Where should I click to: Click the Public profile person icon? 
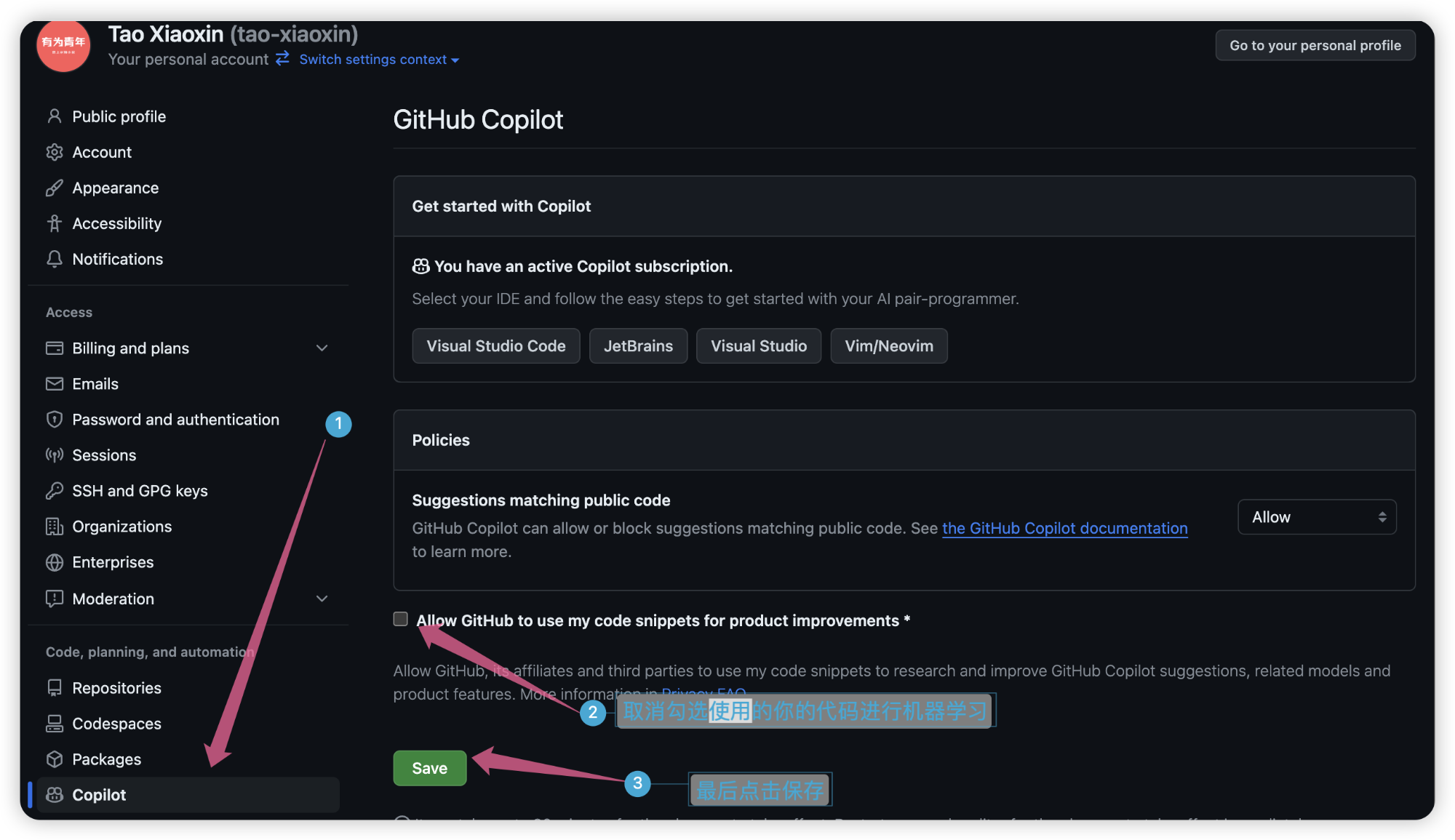pyautogui.click(x=55, y=116)
